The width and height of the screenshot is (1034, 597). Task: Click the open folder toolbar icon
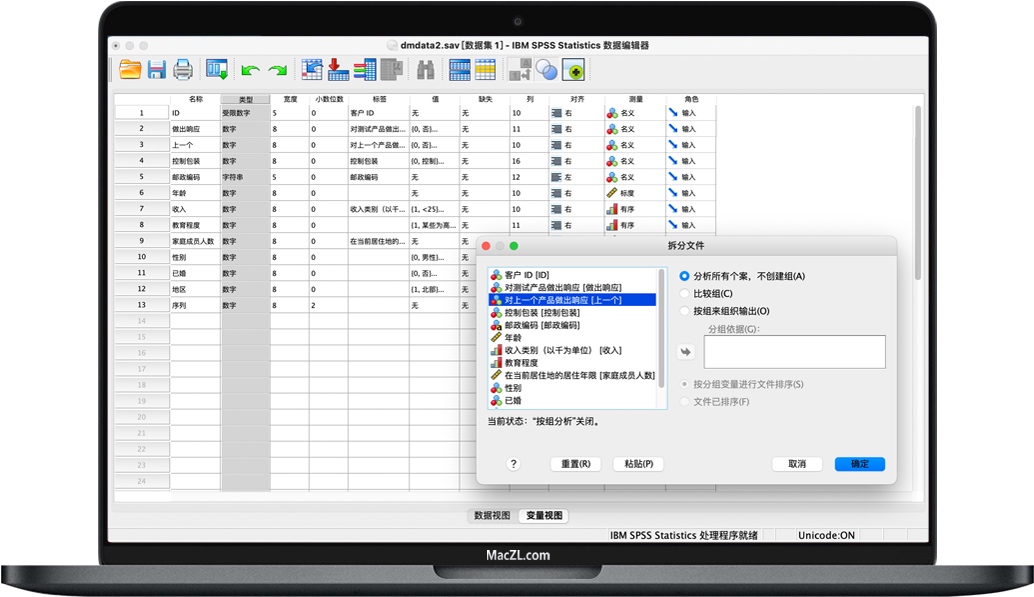tap(130, 69)
